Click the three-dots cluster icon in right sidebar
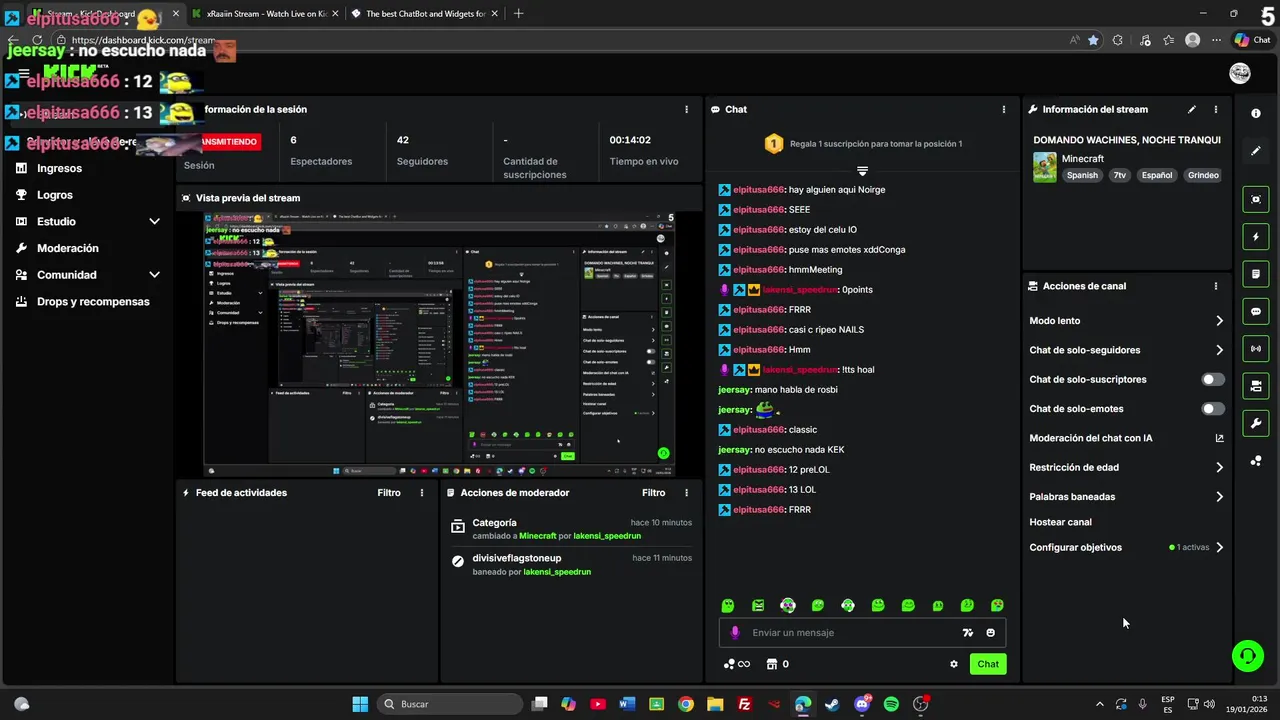Screen dimensions: 1280x720 (1256, 461)
